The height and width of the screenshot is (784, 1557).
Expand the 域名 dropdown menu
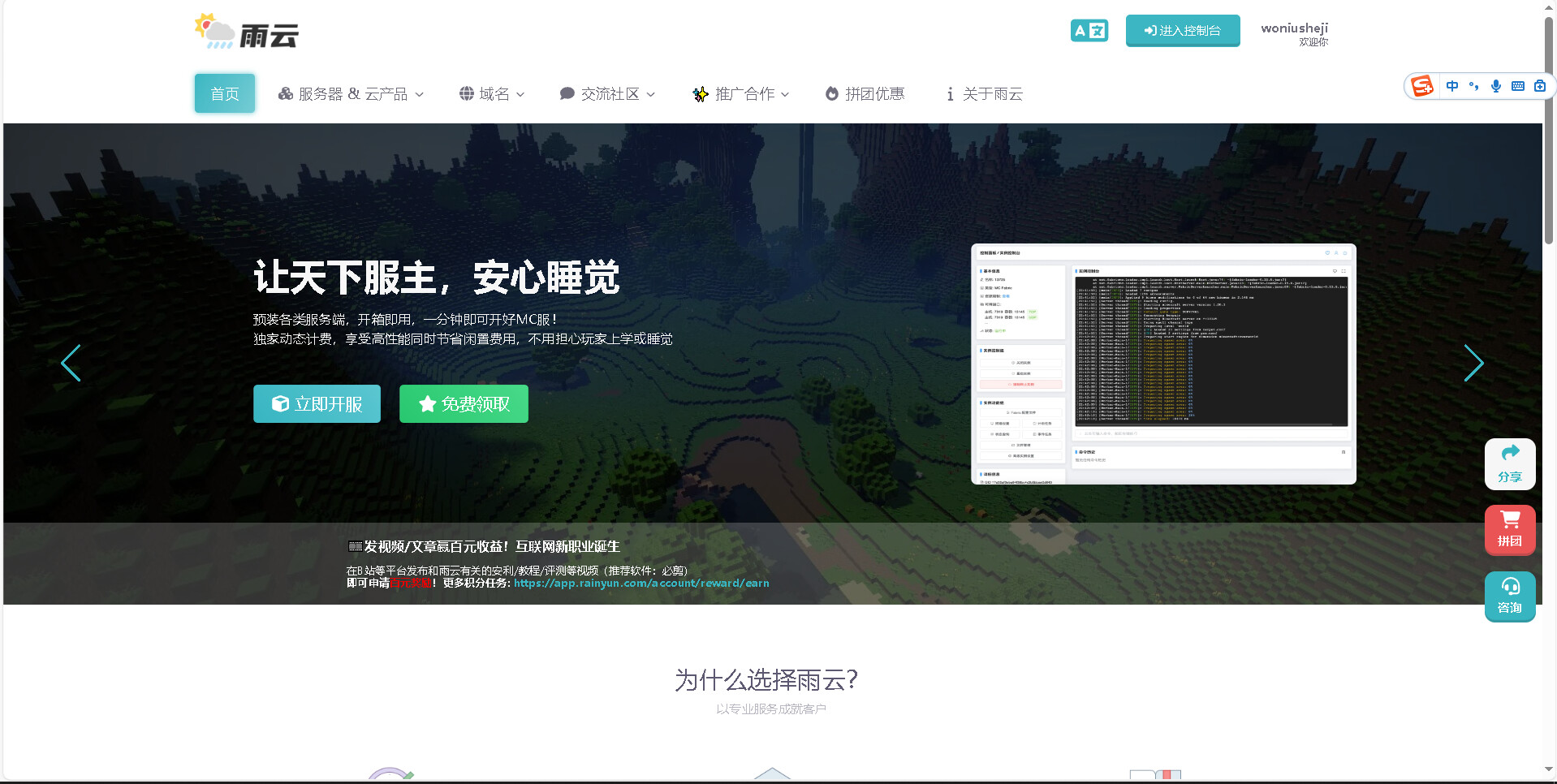(x=492, y=94)
